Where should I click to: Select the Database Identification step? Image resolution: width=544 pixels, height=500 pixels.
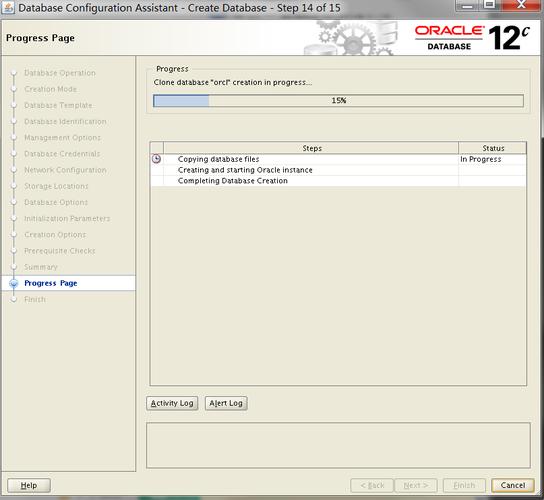(x=65, y=121)
